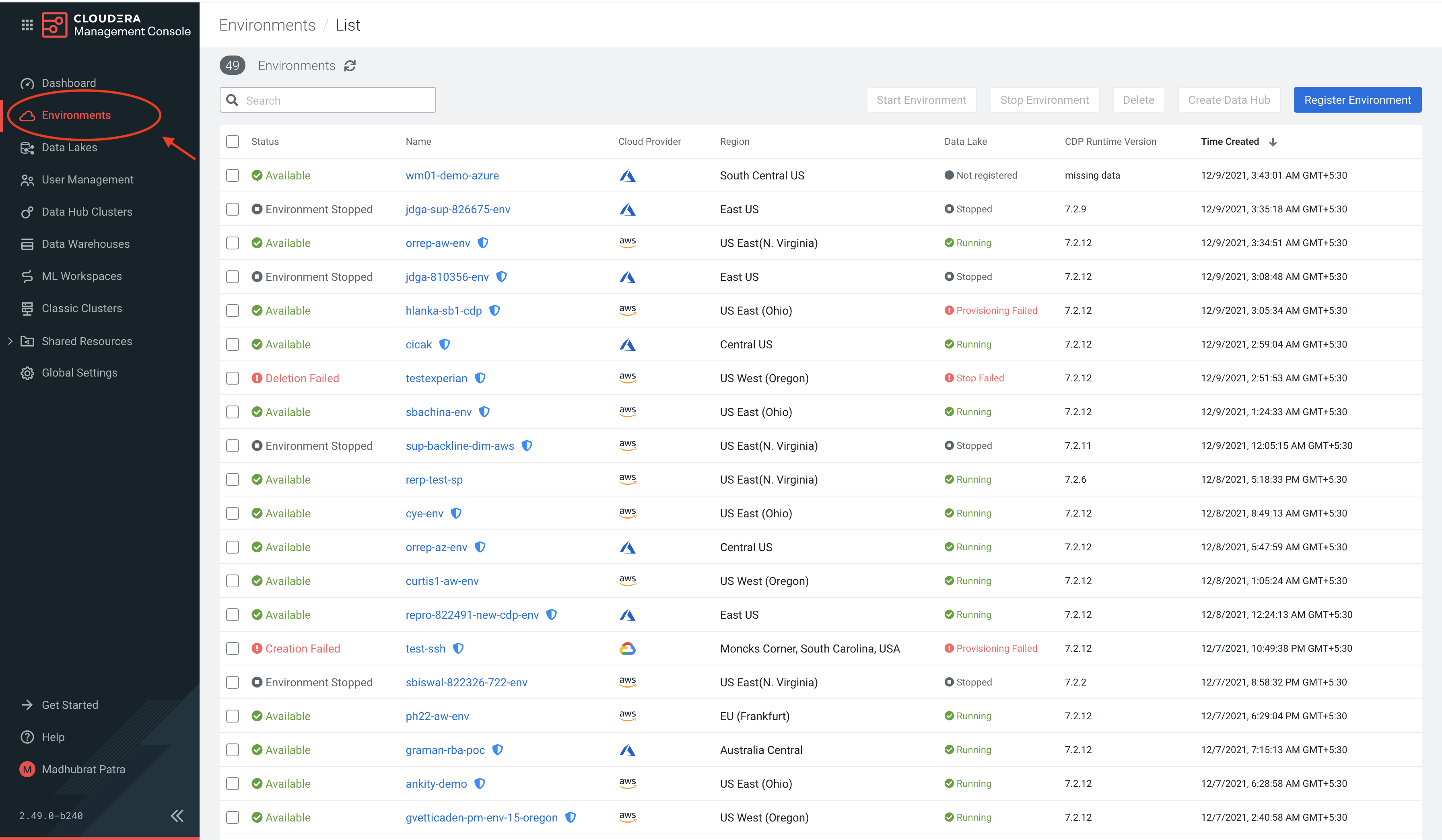Screen dimensions: 1442x840
Task: Select the wm01-demo-azure row checkbox
Action: [232, 175]
